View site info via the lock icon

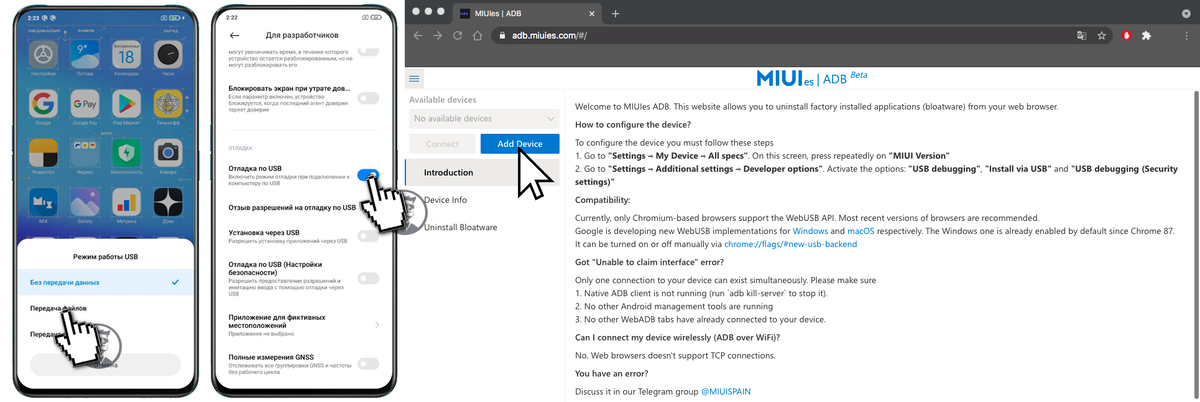coord(503,35)
